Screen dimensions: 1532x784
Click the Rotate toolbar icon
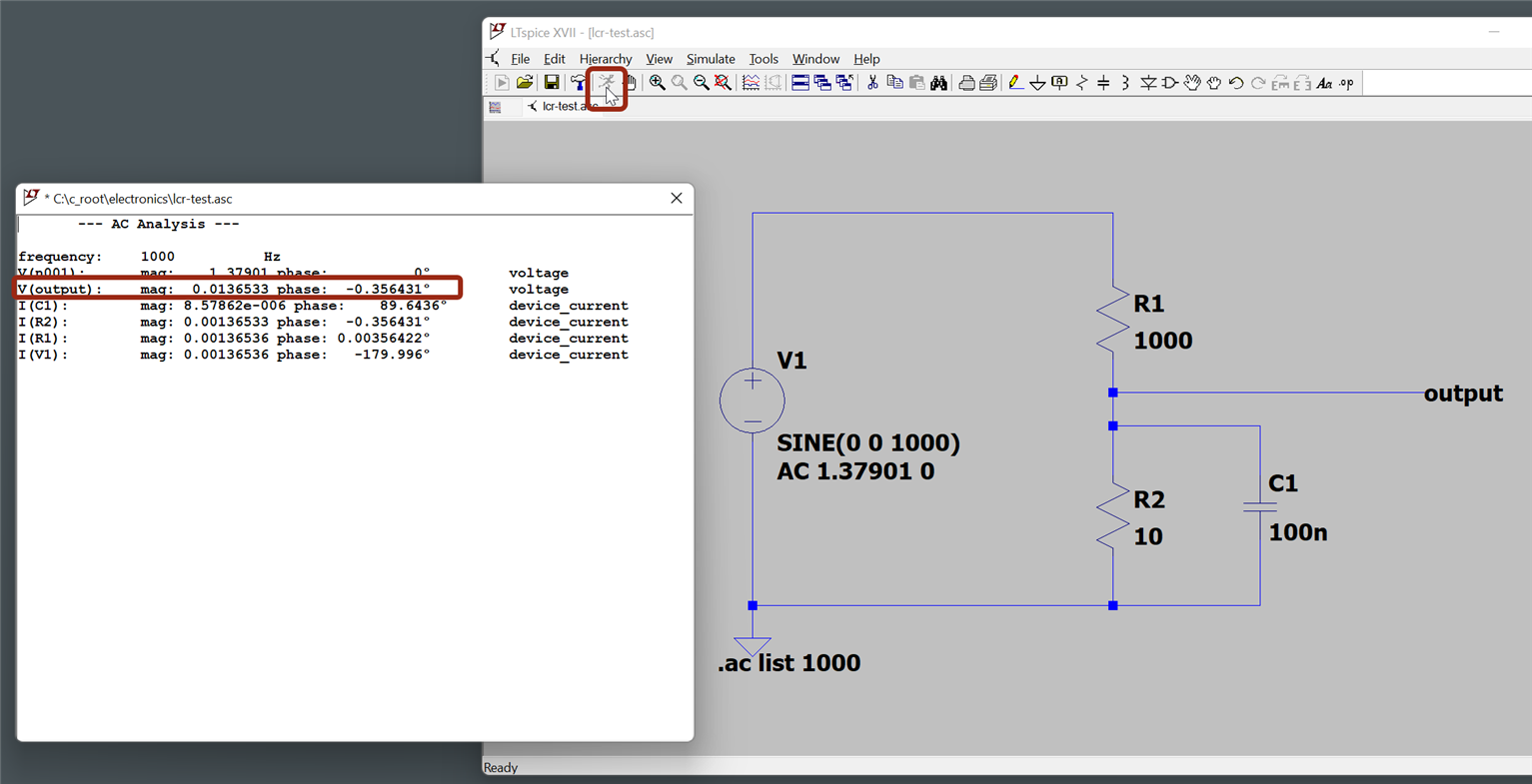[1280, 83]
